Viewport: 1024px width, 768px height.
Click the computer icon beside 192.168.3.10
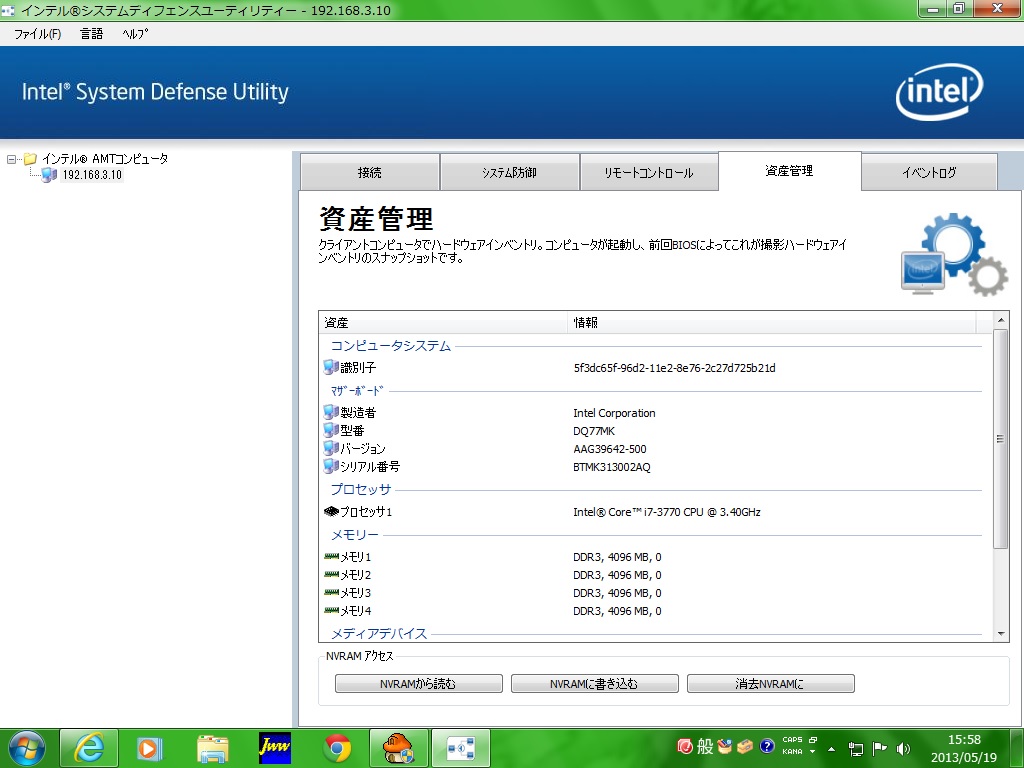(x=50, y=175)
